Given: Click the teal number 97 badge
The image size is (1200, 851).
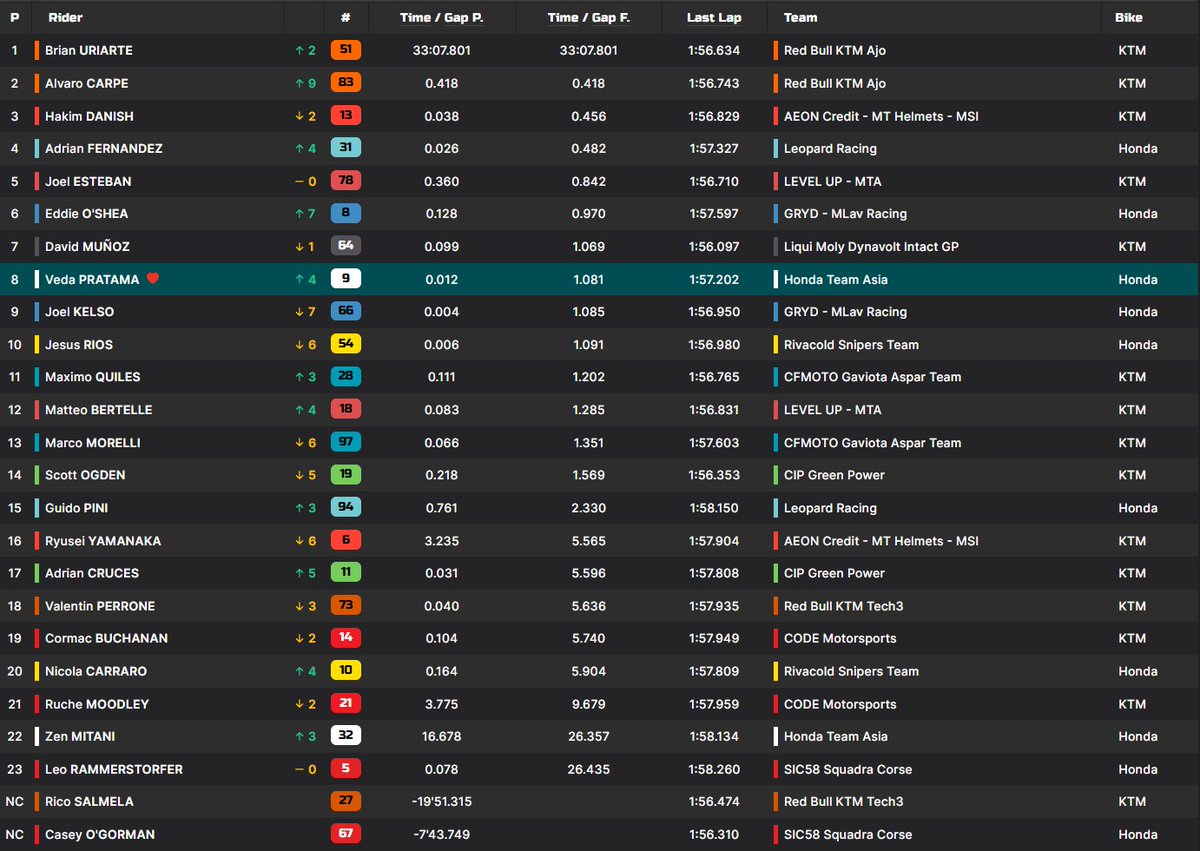Looking at the screenshot, I should [x=345, y=442].
